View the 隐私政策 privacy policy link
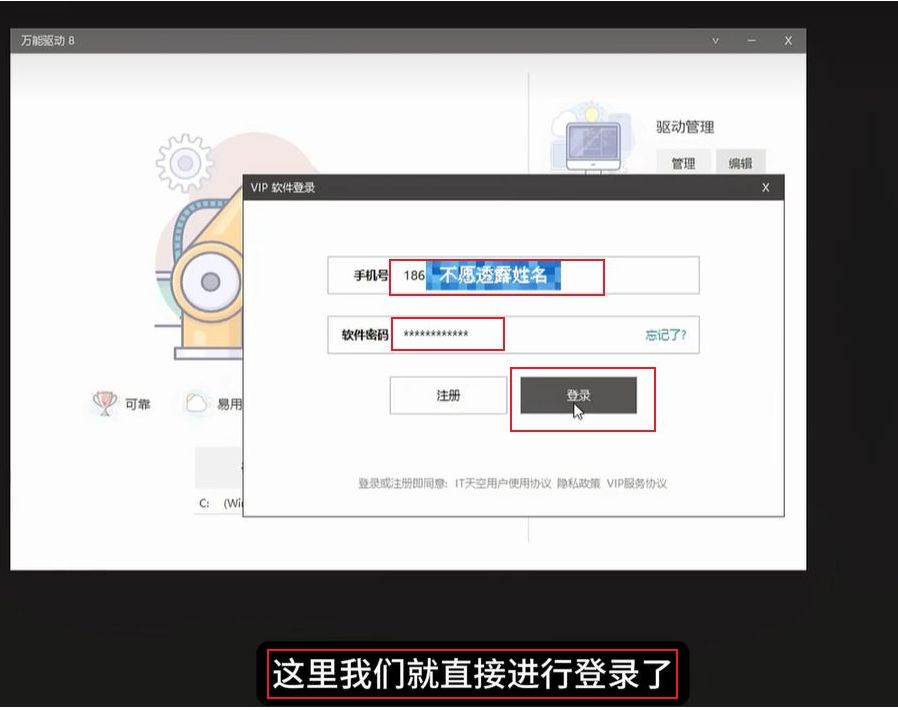Image resolution: width=898 pixels, height=710 pixels. tap(579, 483)
